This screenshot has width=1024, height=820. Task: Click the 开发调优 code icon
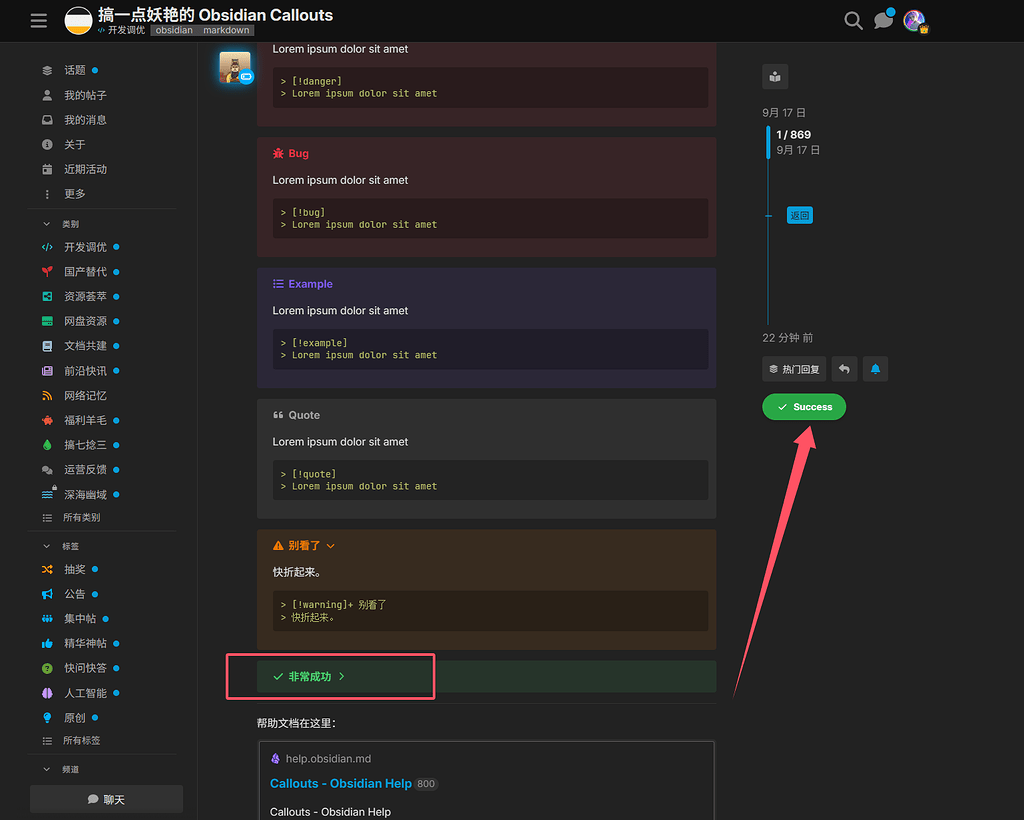(x=47, y=247)
